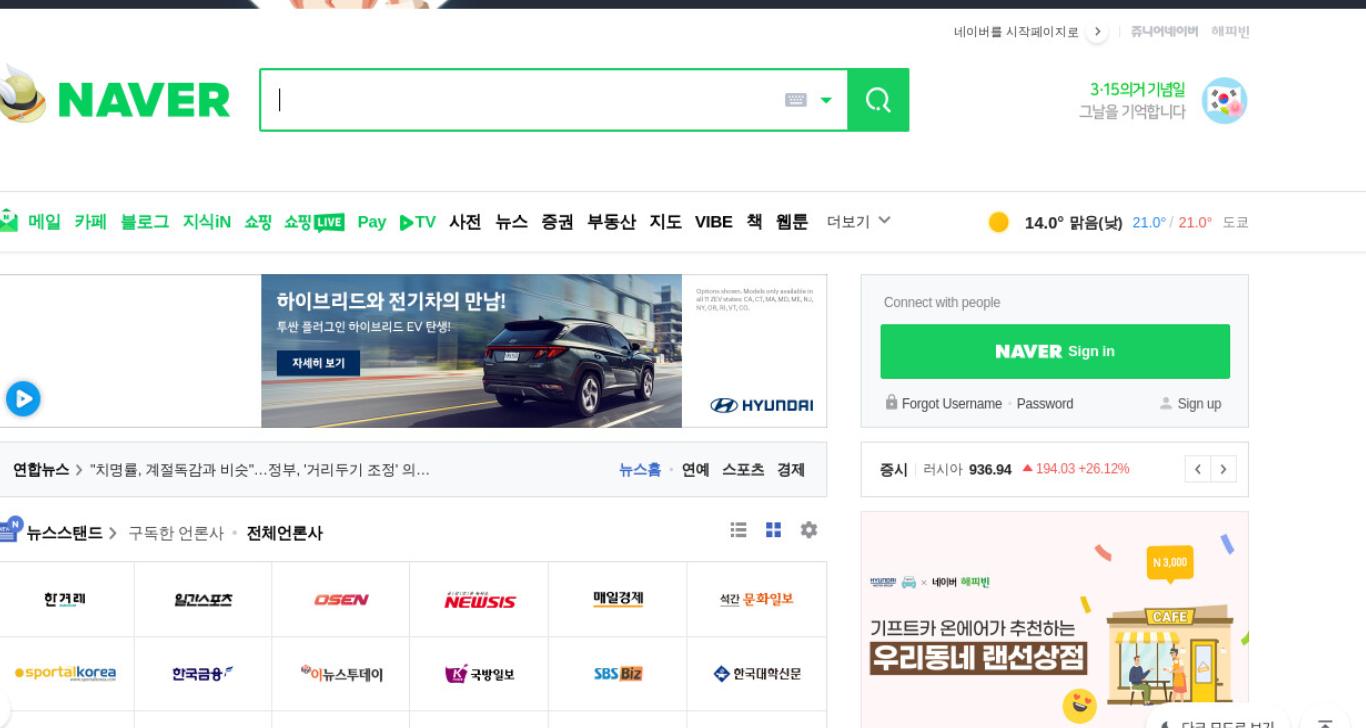
Task: Open the 한국대학신문 press logo
Action: coord(757,673)
